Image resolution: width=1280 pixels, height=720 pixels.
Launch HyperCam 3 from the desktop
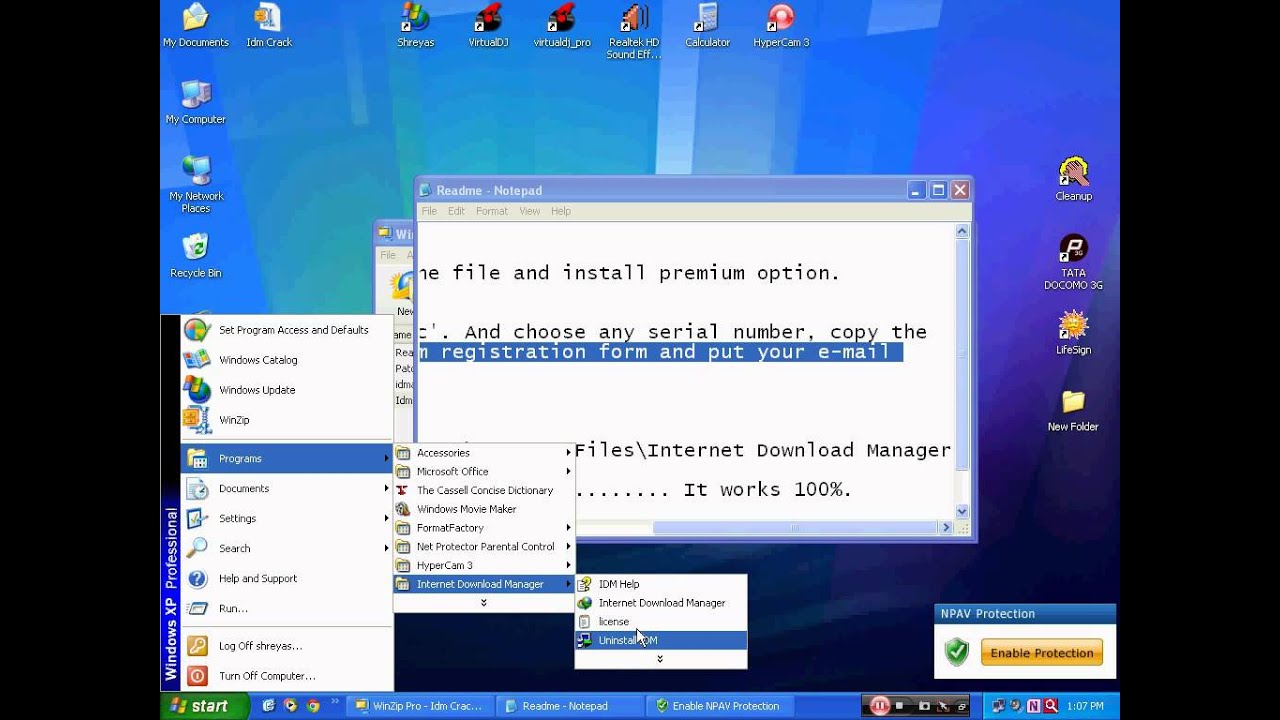[x=781, y=26]
